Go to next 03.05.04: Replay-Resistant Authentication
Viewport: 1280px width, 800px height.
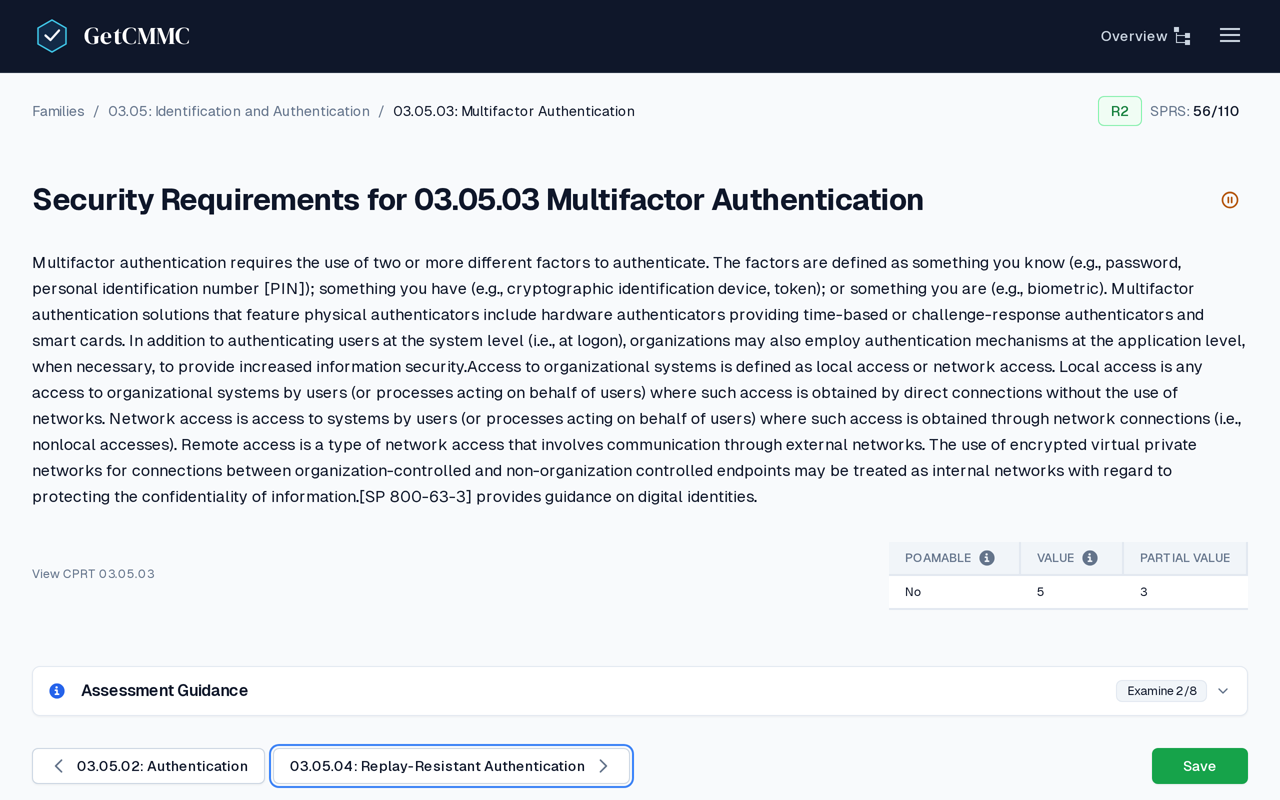tap(451, 766)
